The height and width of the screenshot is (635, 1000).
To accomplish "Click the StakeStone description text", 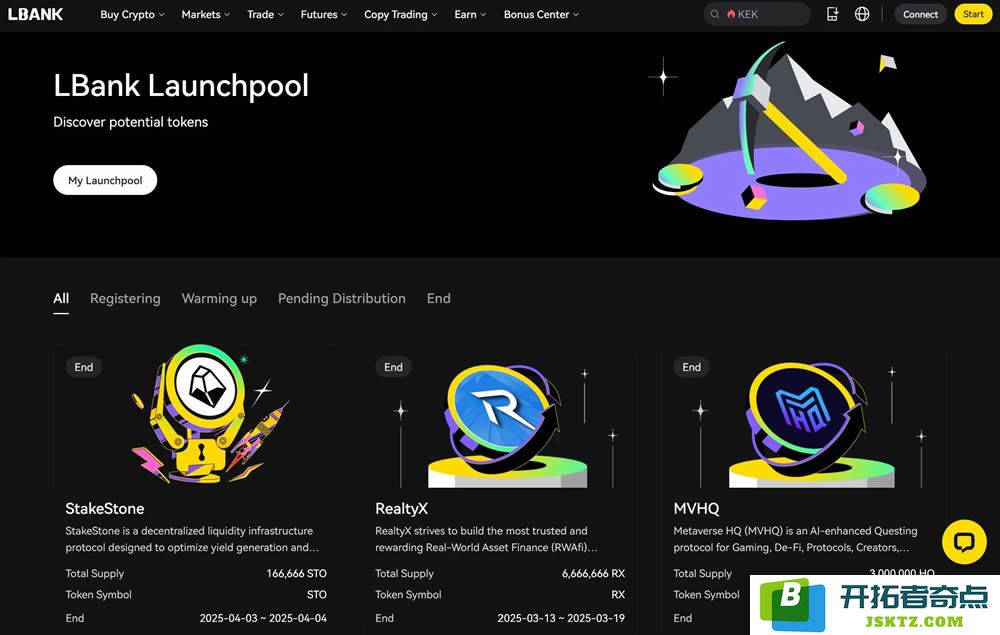I will click(x=192, y=539).
